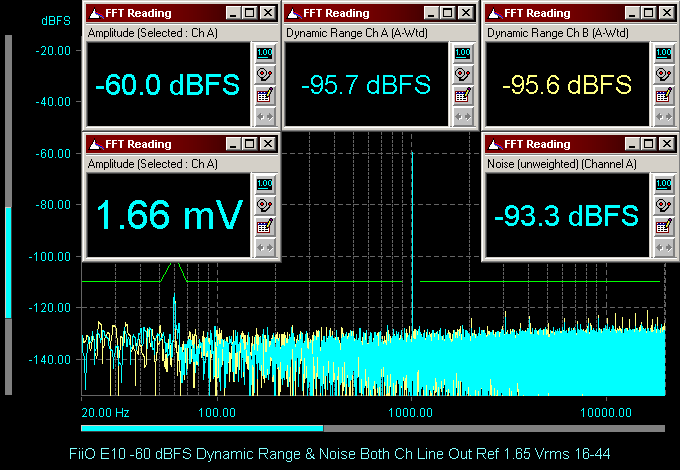The image size is (680, 470).
Task: Click double-arrow icon in Dynamic Range Ch B window
Action: pyautogui.click(x=664, y=117)
